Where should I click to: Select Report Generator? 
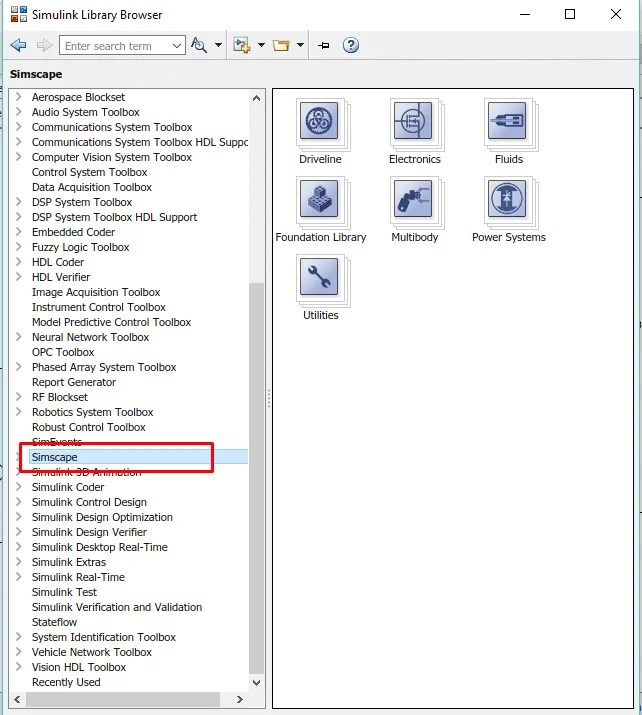(74, 382)
